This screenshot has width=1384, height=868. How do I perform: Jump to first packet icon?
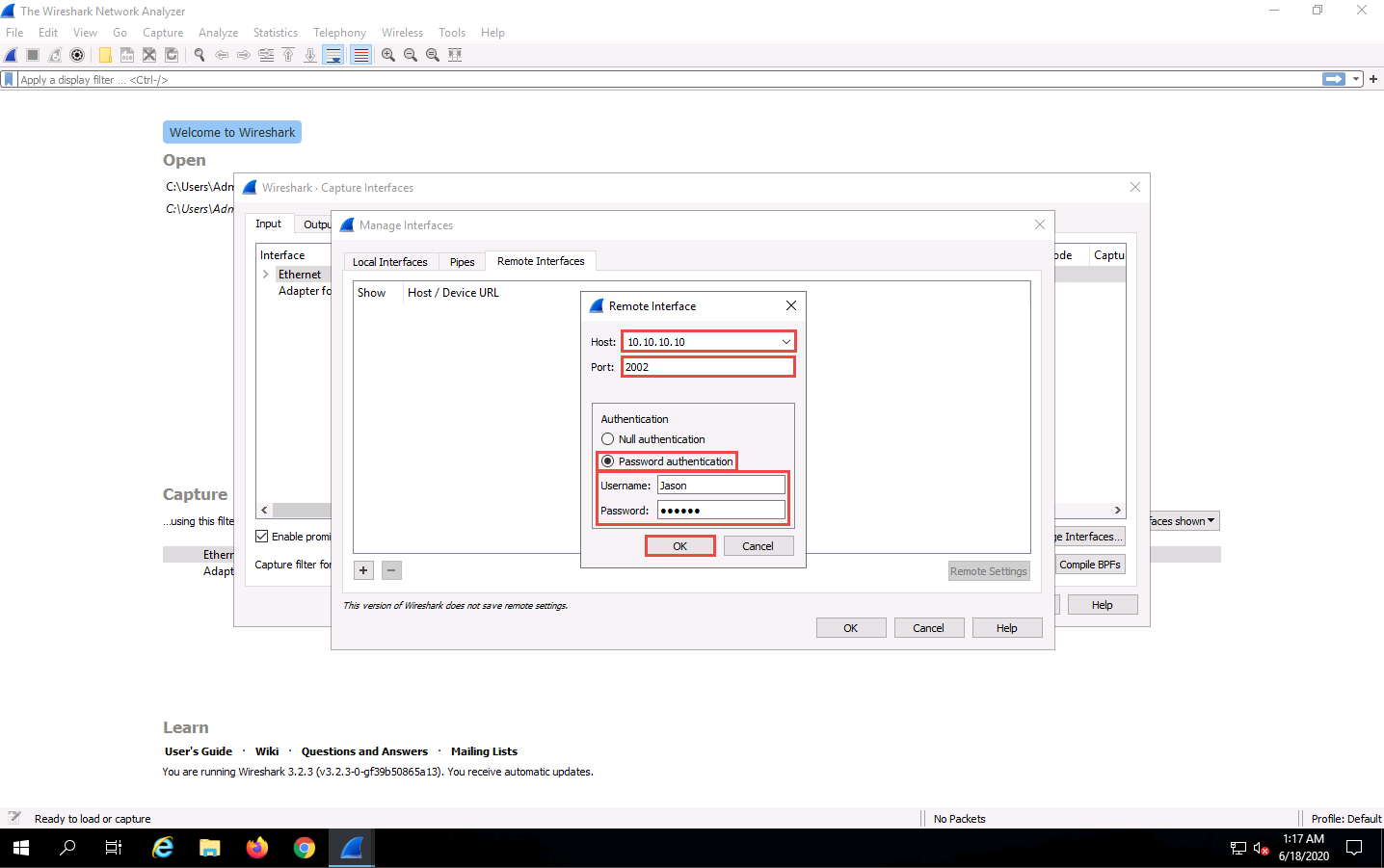[x=288, y=55]
